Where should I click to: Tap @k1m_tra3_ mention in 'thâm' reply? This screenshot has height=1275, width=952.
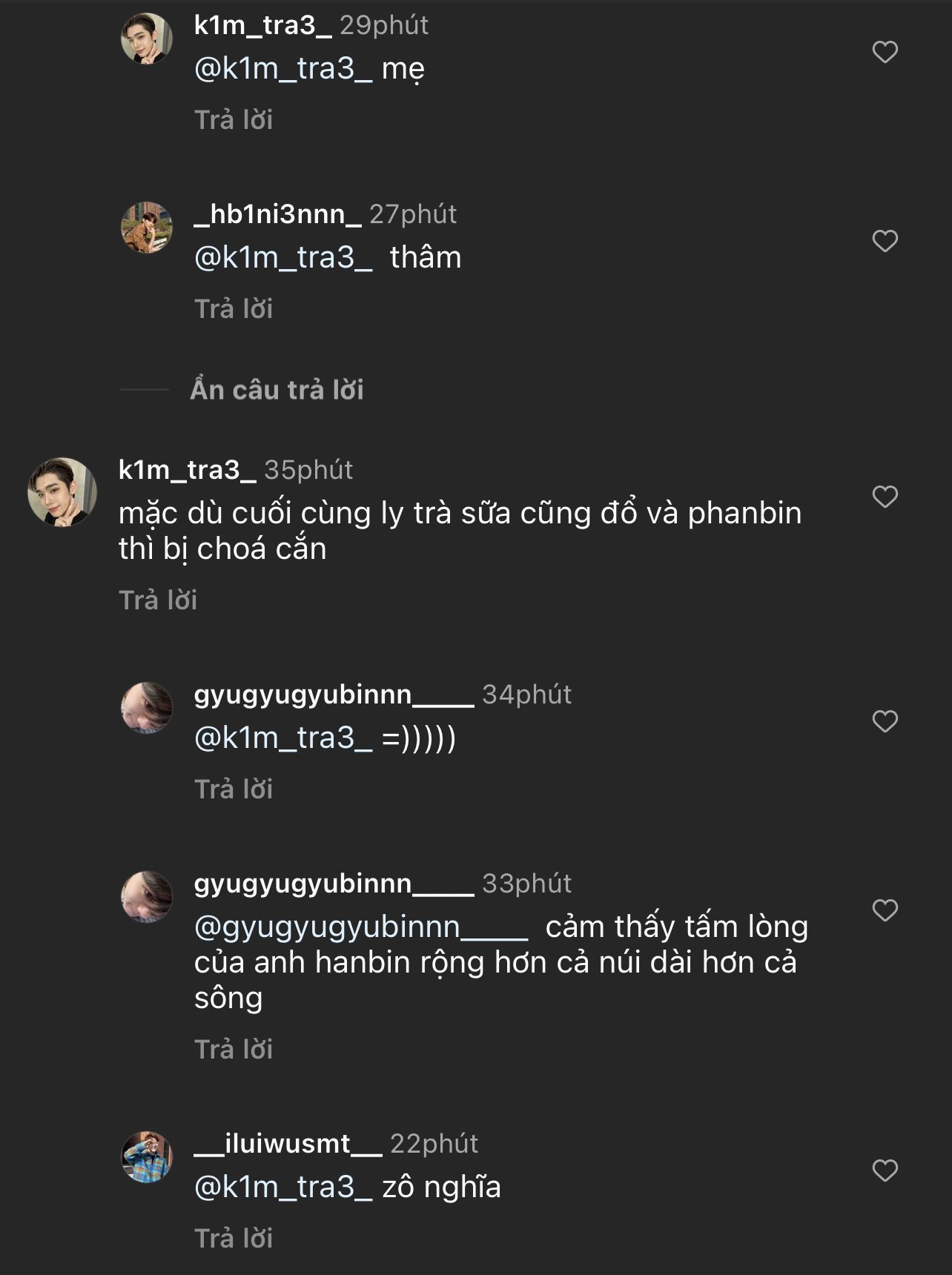(x=283, y=257)
